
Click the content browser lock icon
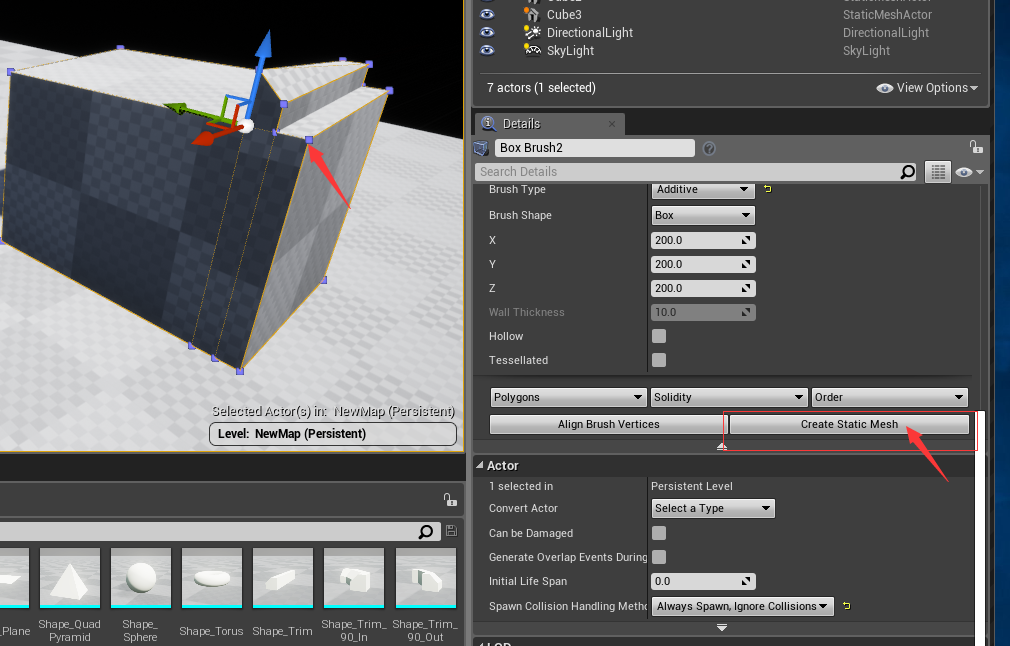(449, 500)
